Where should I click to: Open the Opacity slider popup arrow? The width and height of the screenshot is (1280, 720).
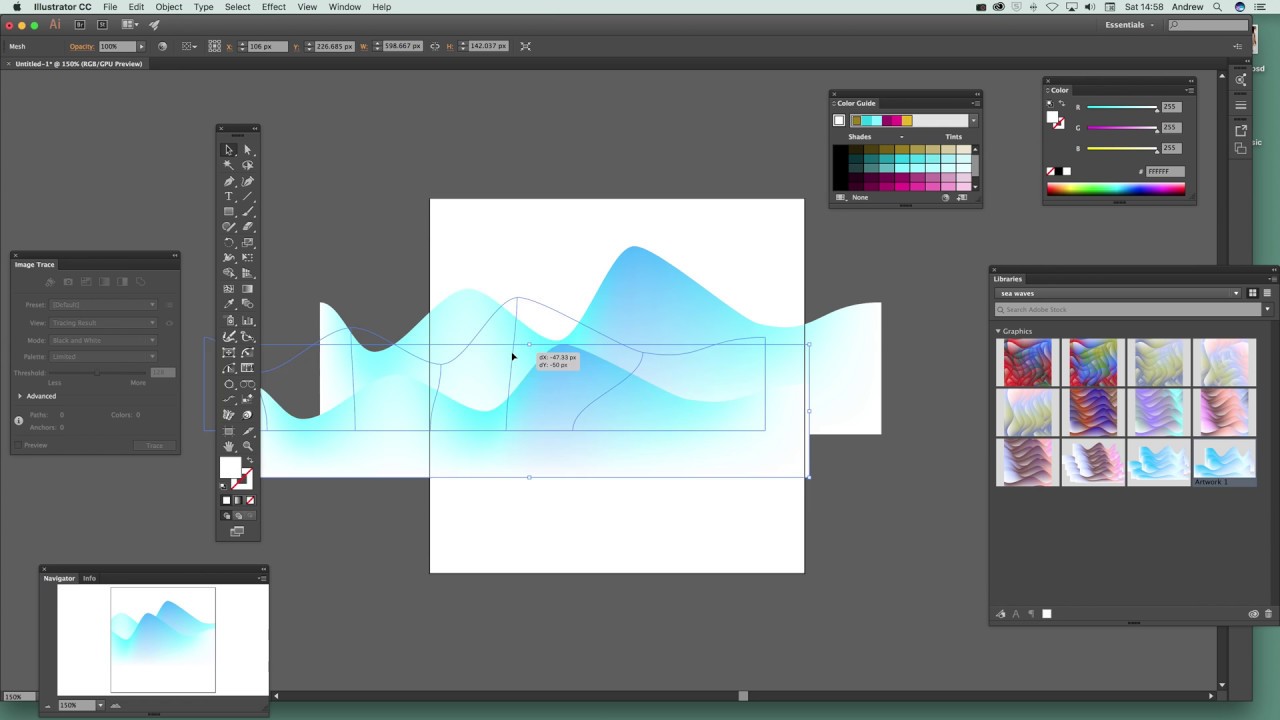141,46
